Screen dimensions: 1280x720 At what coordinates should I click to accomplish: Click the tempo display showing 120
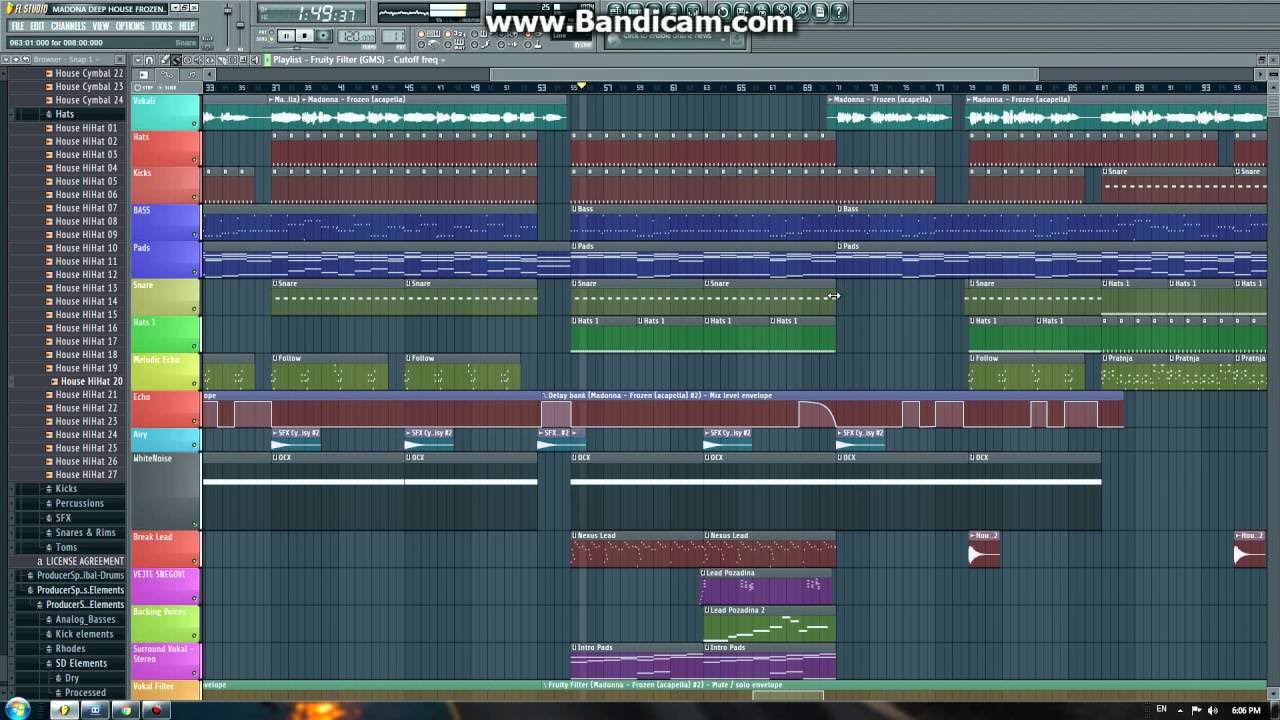[x=357, y=36]
